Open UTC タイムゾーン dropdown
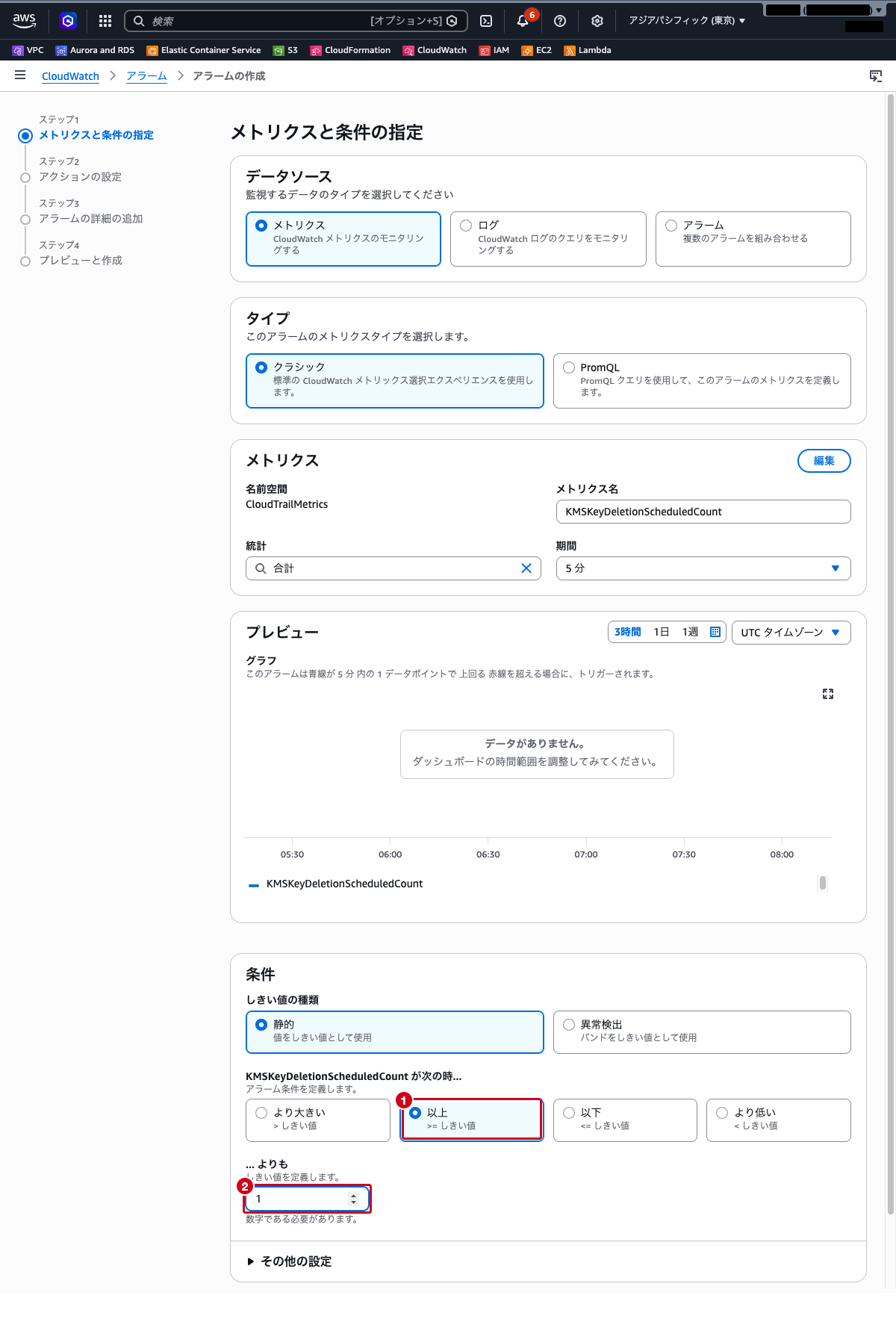Screen dimensions: 896x1319 (x=791, y=632)
